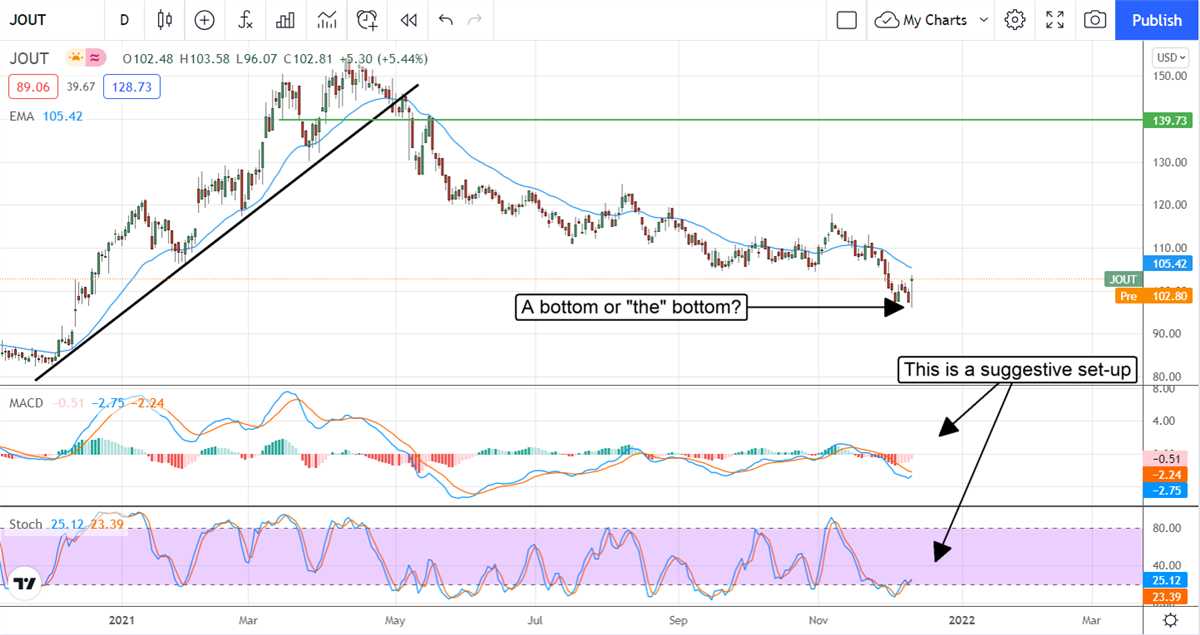Undo the last chart action

point(445,20)
